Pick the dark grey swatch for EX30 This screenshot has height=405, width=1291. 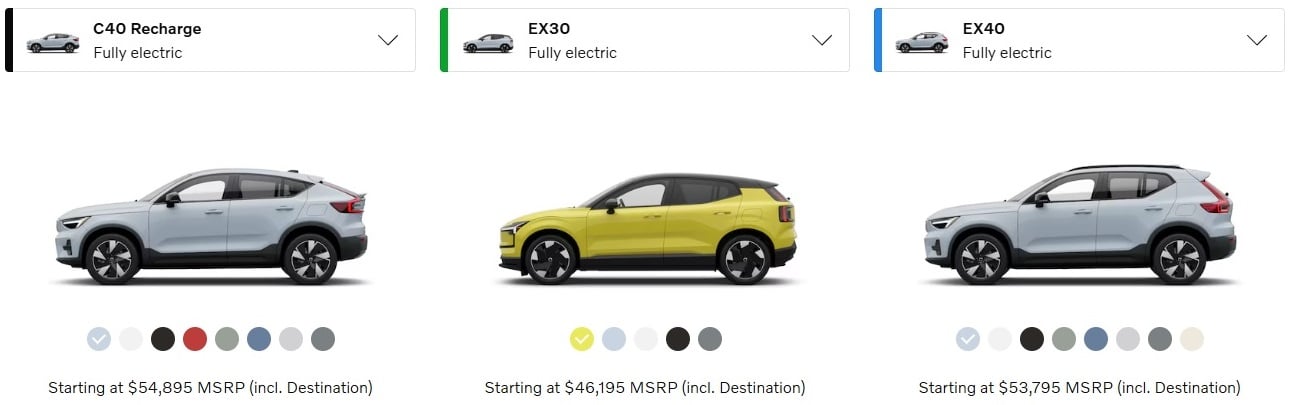(x=710, y=339)
